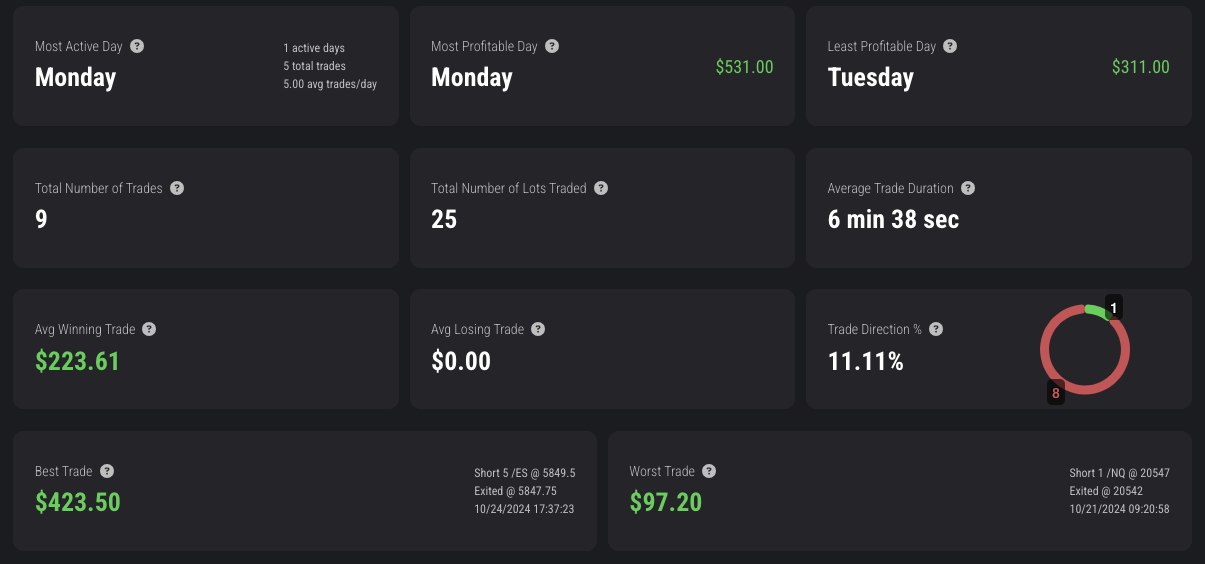Click help icon beside Most Active Day
The width and height of the screenshot is (1205, 564).
(137, 46)
